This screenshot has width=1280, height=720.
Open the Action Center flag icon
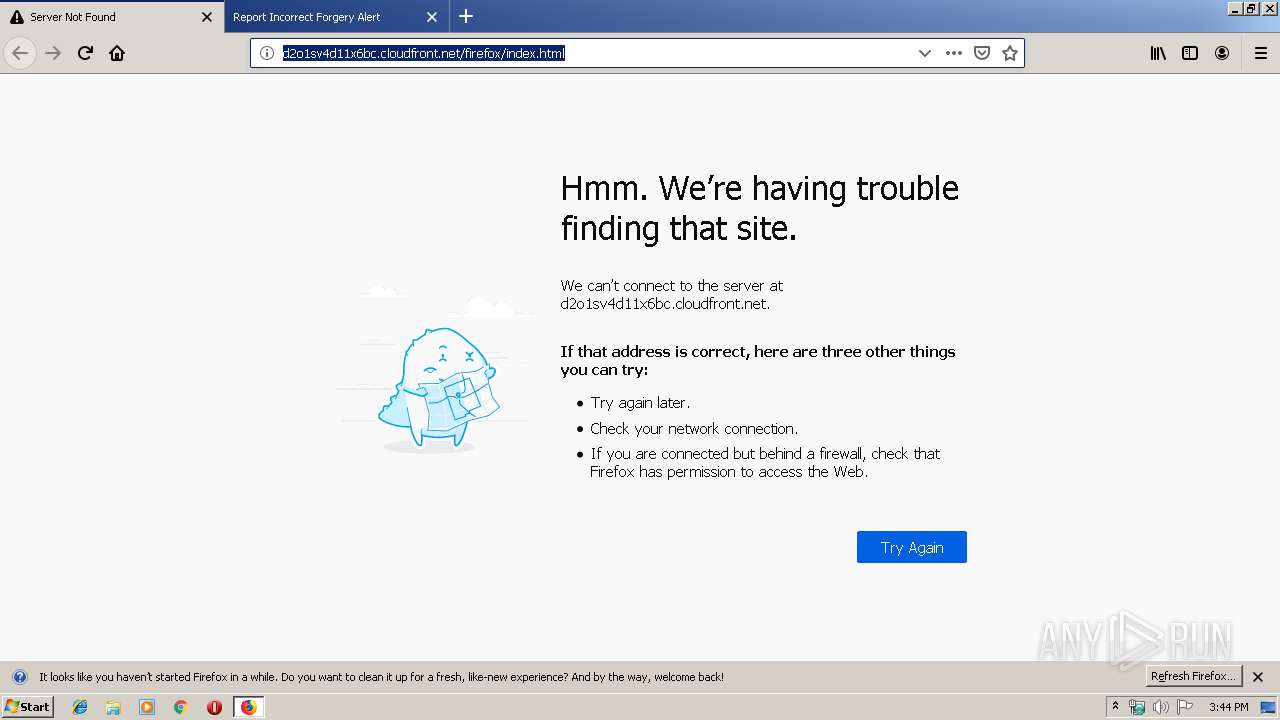1185,707
